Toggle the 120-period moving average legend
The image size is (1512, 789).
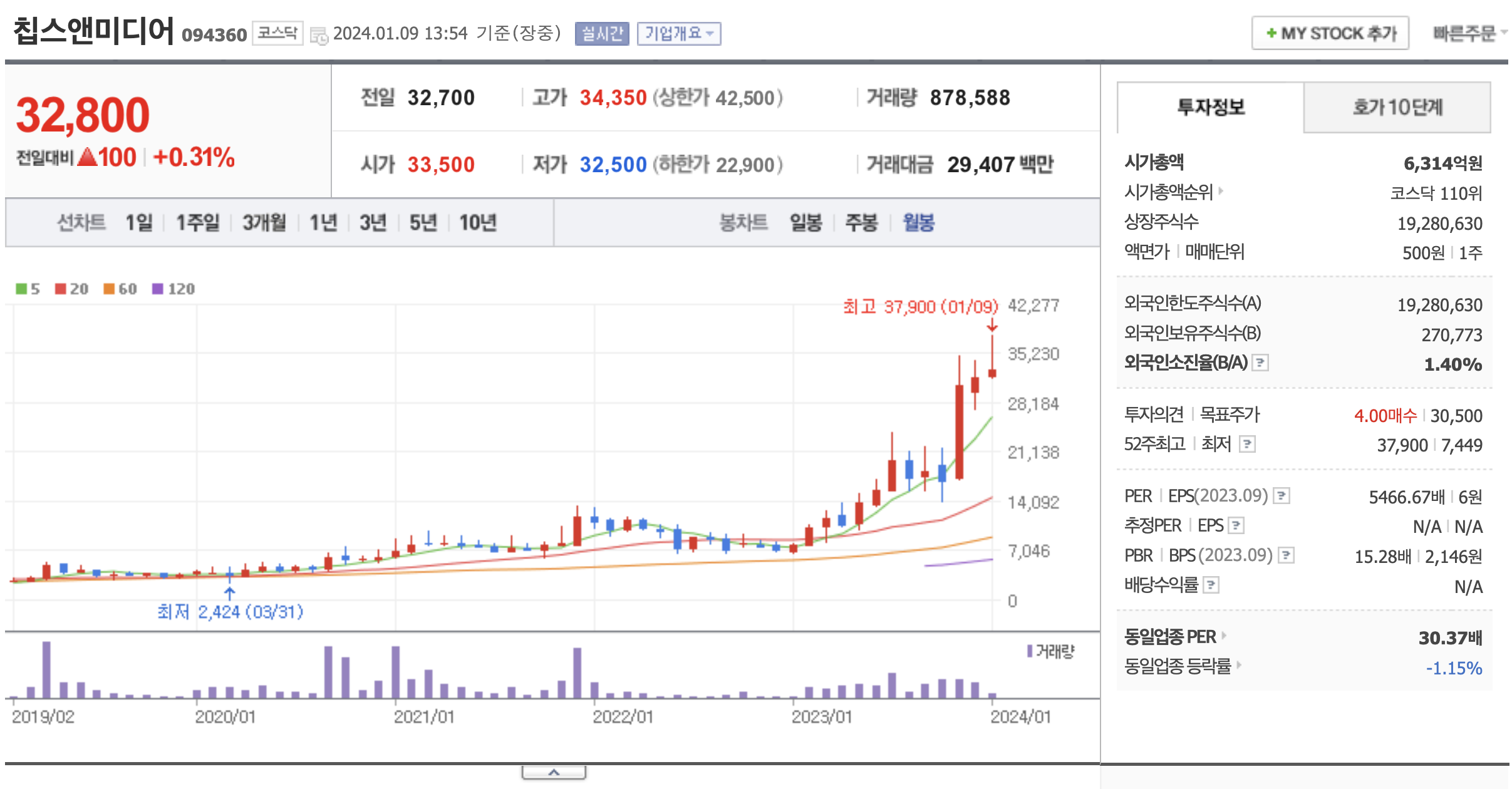point(173,289)
